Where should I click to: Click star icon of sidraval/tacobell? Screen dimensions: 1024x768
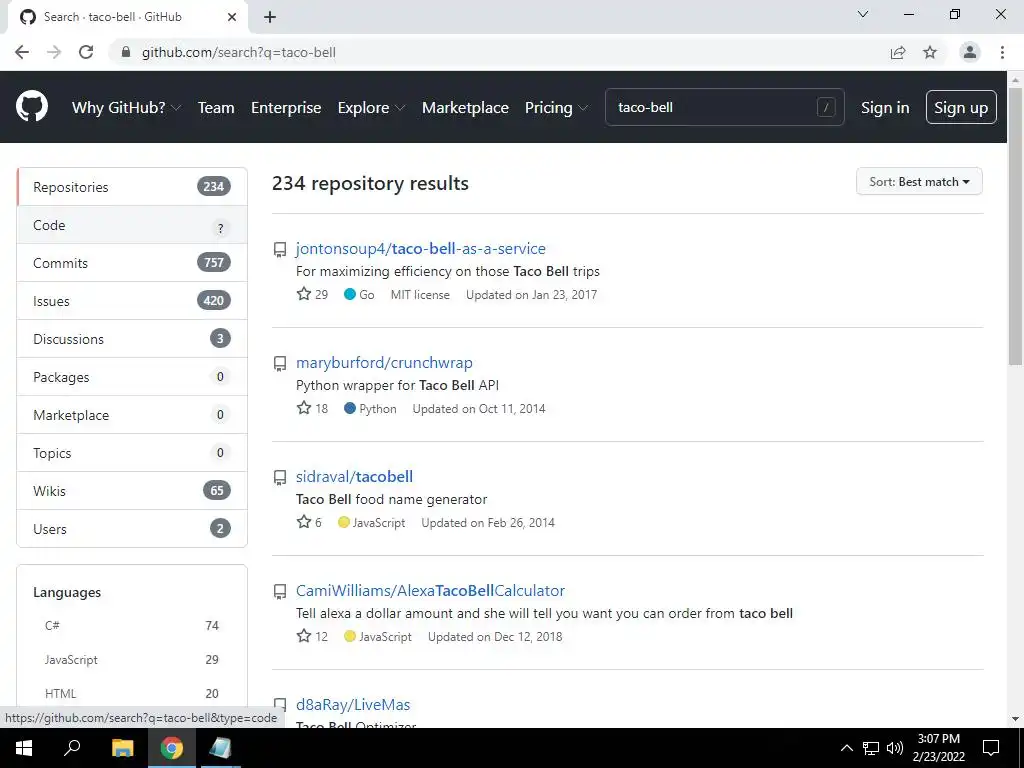tap(304, 522)
